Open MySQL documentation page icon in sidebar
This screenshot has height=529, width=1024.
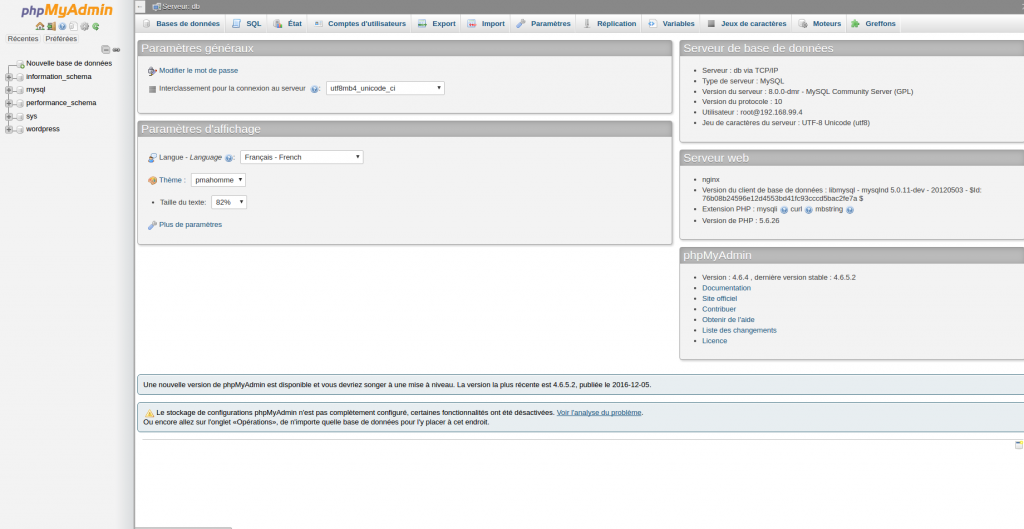tap(73, 27)
